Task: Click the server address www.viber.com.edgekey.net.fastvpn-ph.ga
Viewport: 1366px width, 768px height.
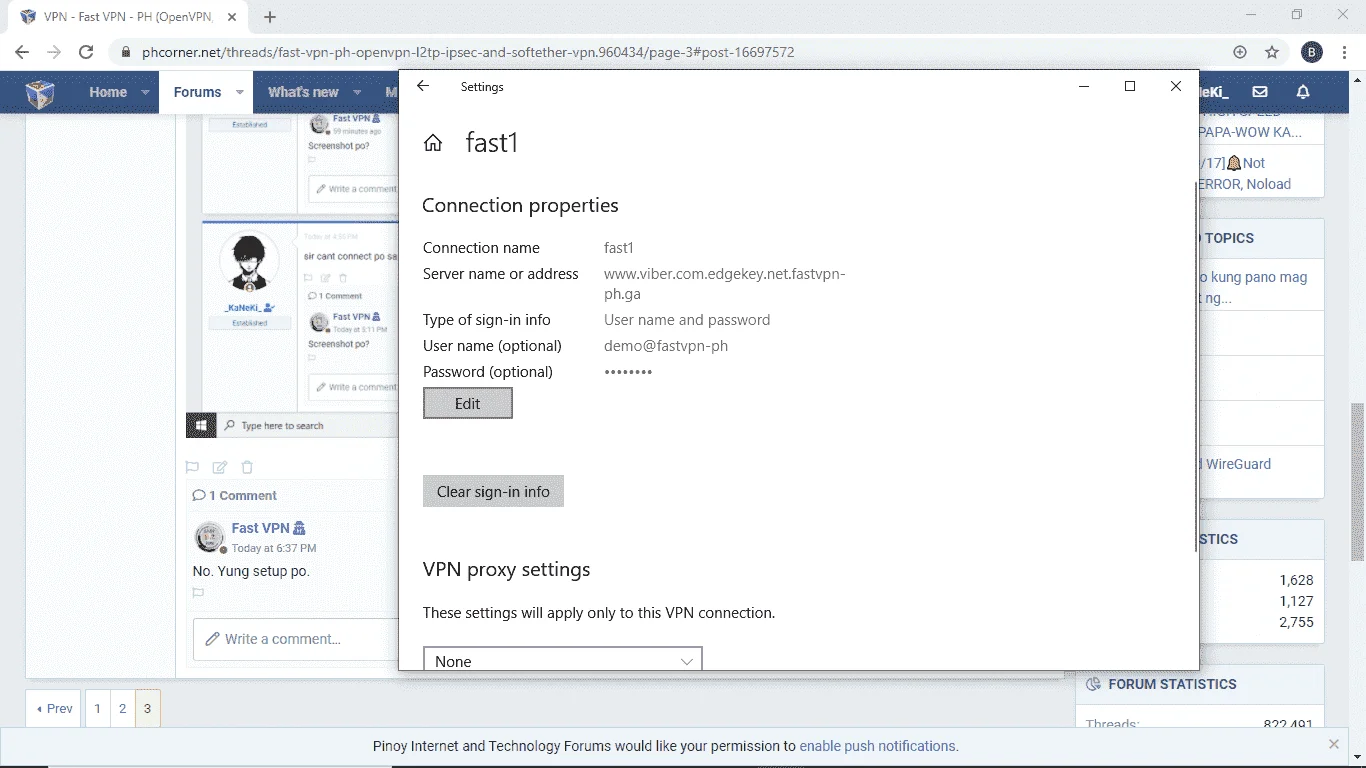Action: (x=725, y=284)
